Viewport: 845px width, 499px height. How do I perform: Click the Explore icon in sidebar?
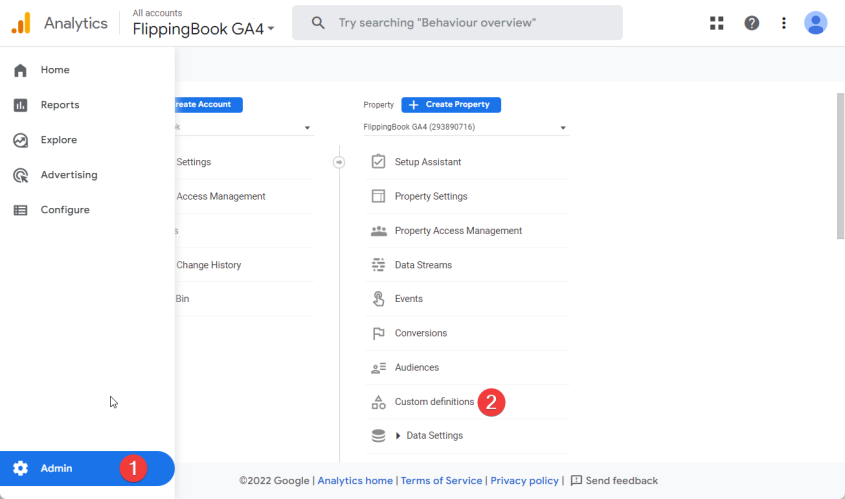pyautogui.click(x=20, y=140)
